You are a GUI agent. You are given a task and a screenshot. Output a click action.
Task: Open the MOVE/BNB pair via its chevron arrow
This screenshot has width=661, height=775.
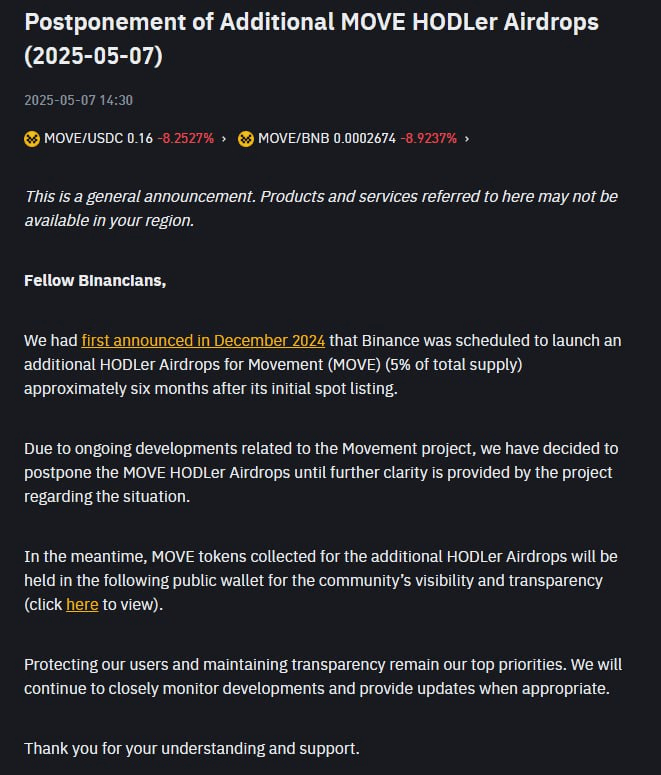[x=467, y=139]
